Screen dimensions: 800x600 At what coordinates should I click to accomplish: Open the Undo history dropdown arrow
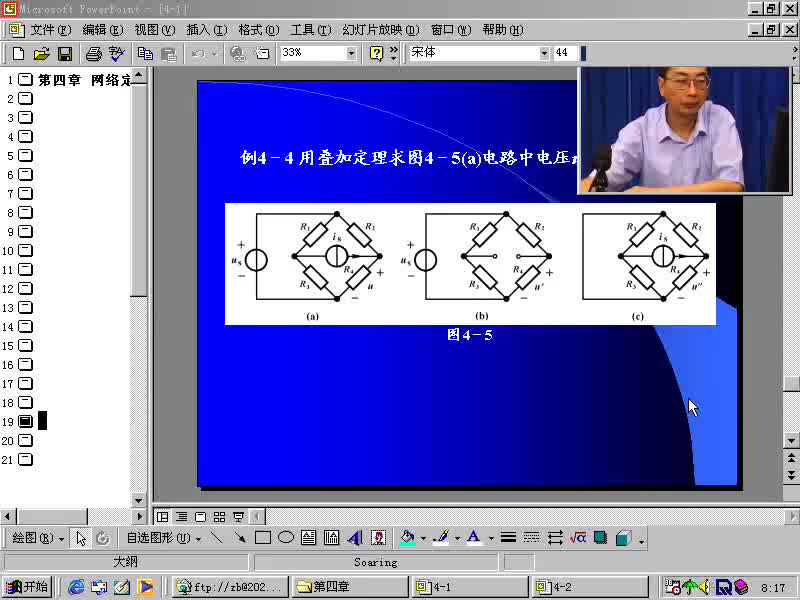(214, 53)
